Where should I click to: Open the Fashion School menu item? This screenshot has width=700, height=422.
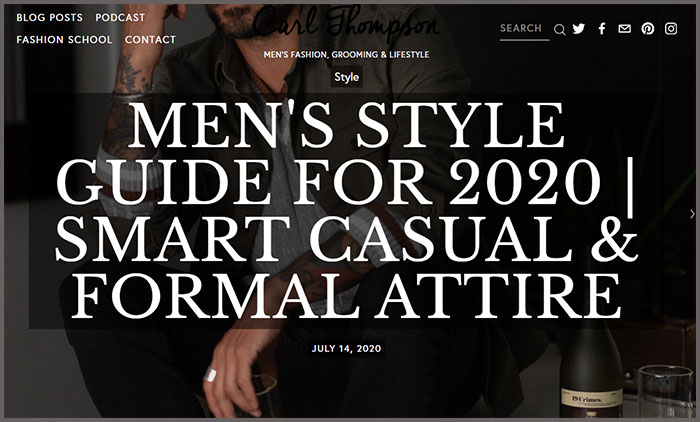64,40
